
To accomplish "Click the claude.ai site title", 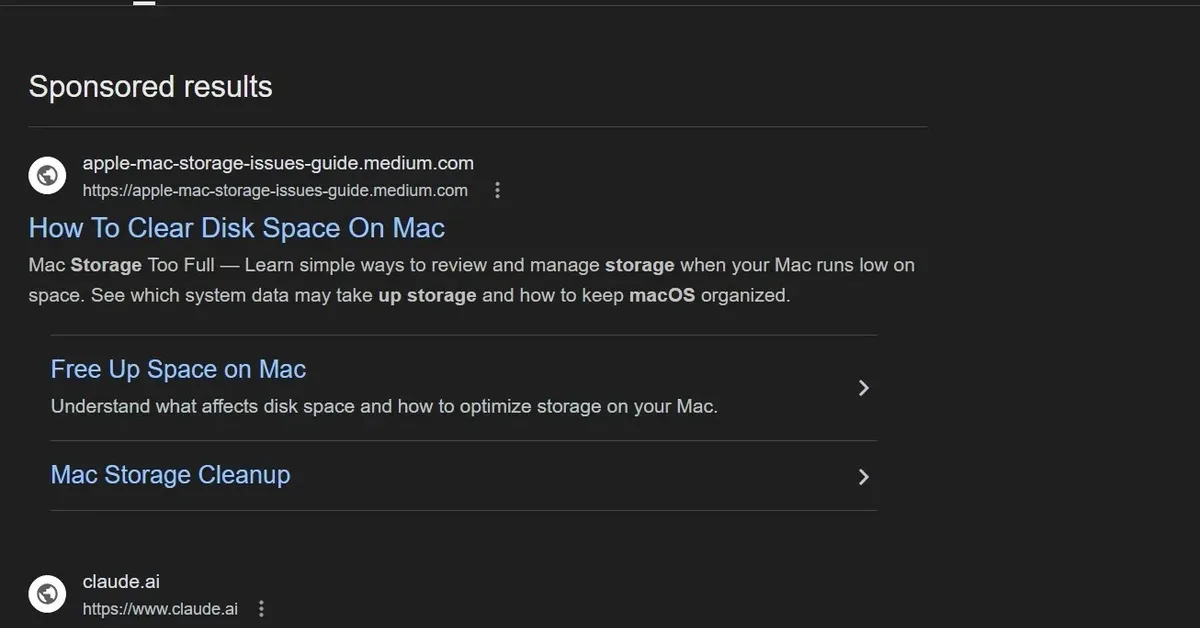I will coord(121,581).
